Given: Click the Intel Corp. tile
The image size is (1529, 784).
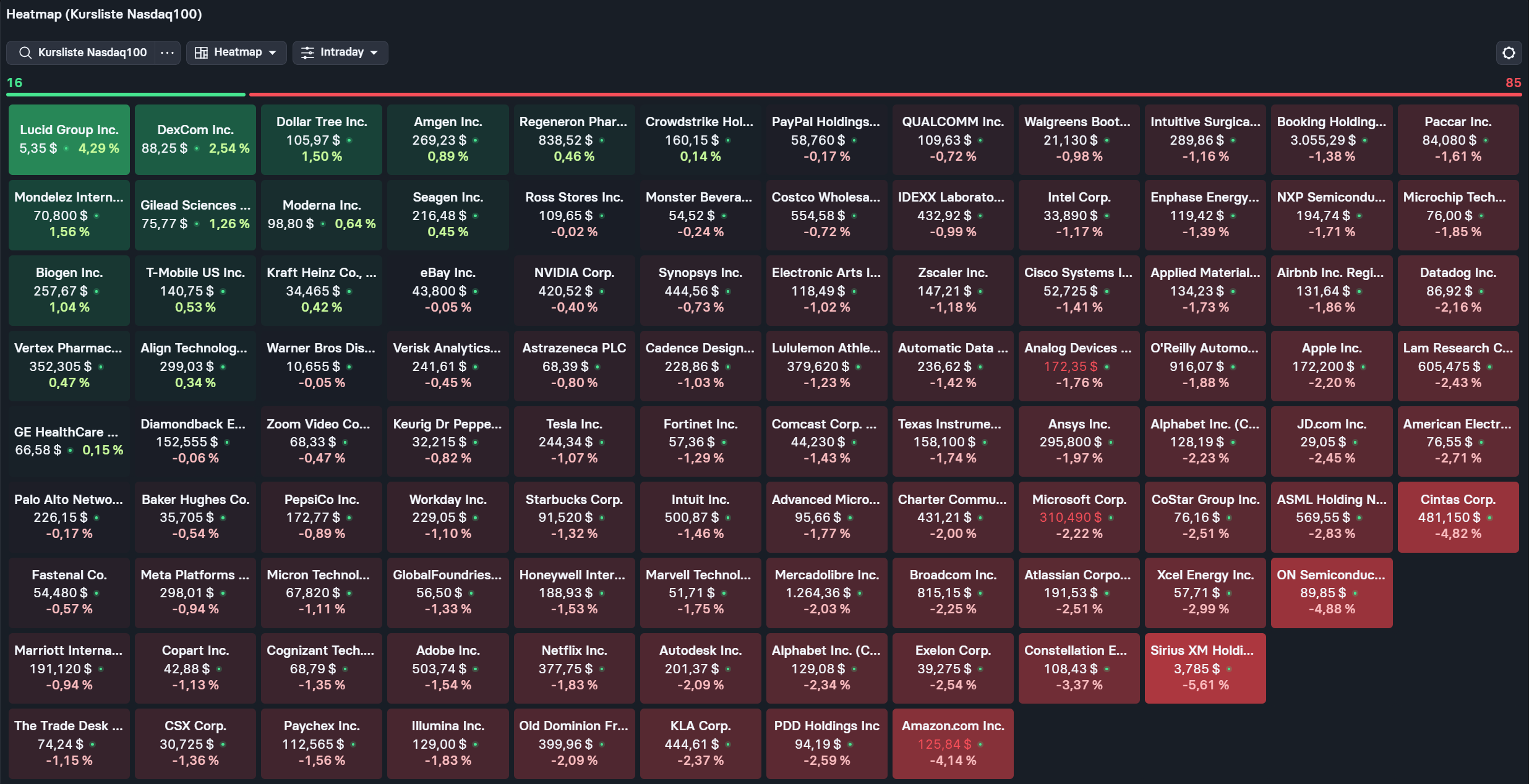Looking at the screenshot, I should point(1079,215).
